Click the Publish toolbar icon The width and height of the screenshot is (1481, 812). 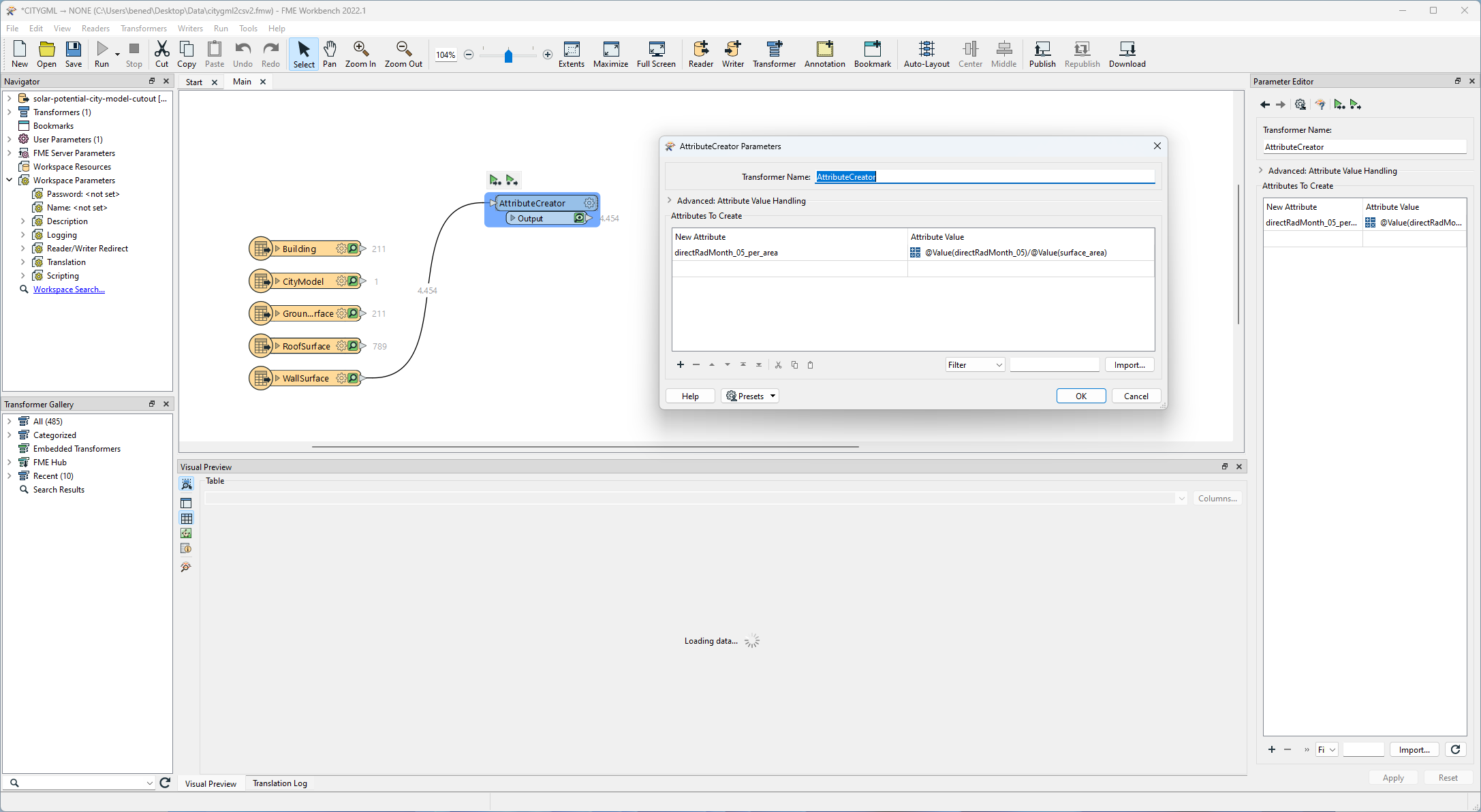[1042, 54]
